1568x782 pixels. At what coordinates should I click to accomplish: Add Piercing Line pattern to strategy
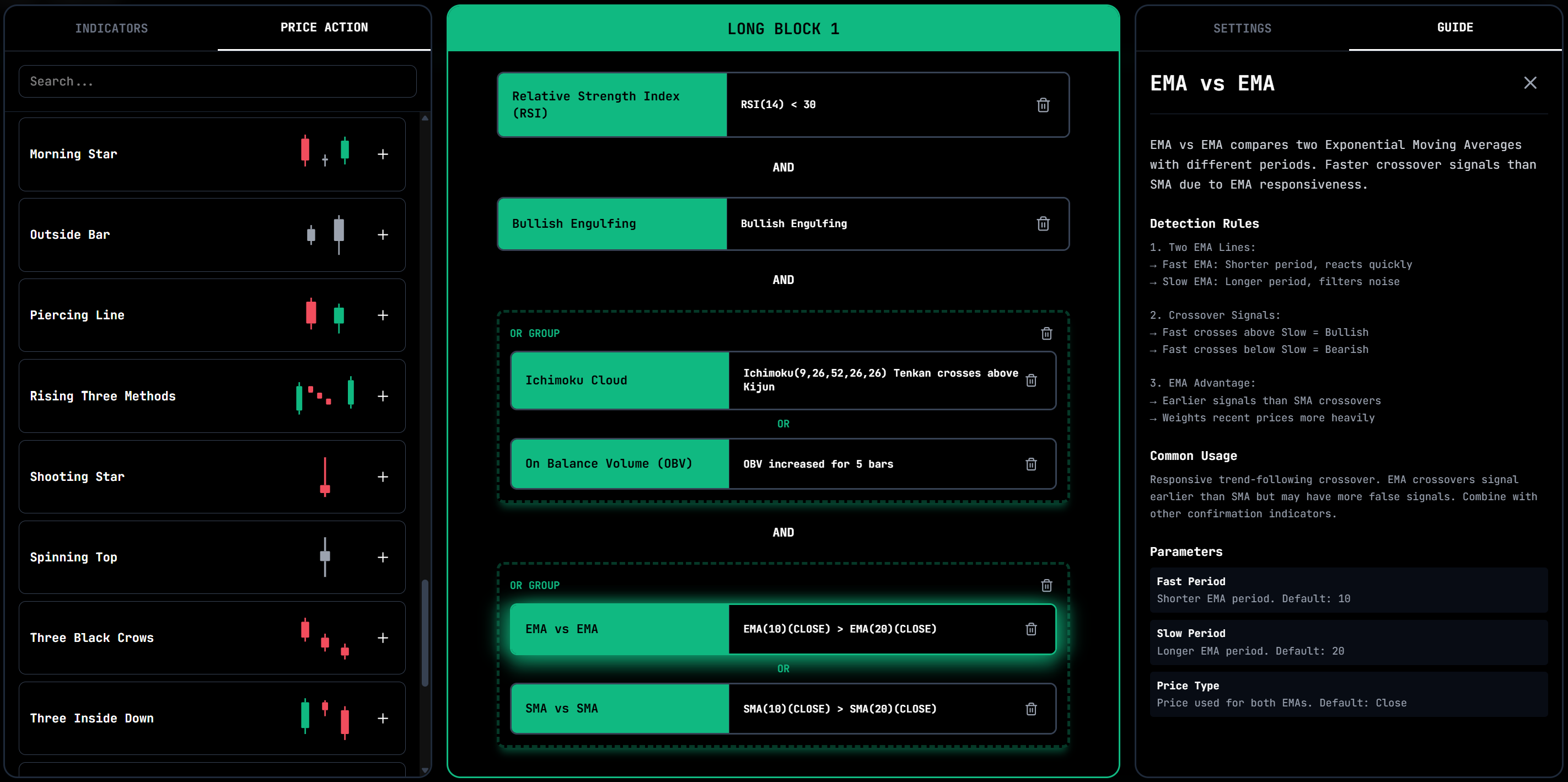[x=384, y=315]
